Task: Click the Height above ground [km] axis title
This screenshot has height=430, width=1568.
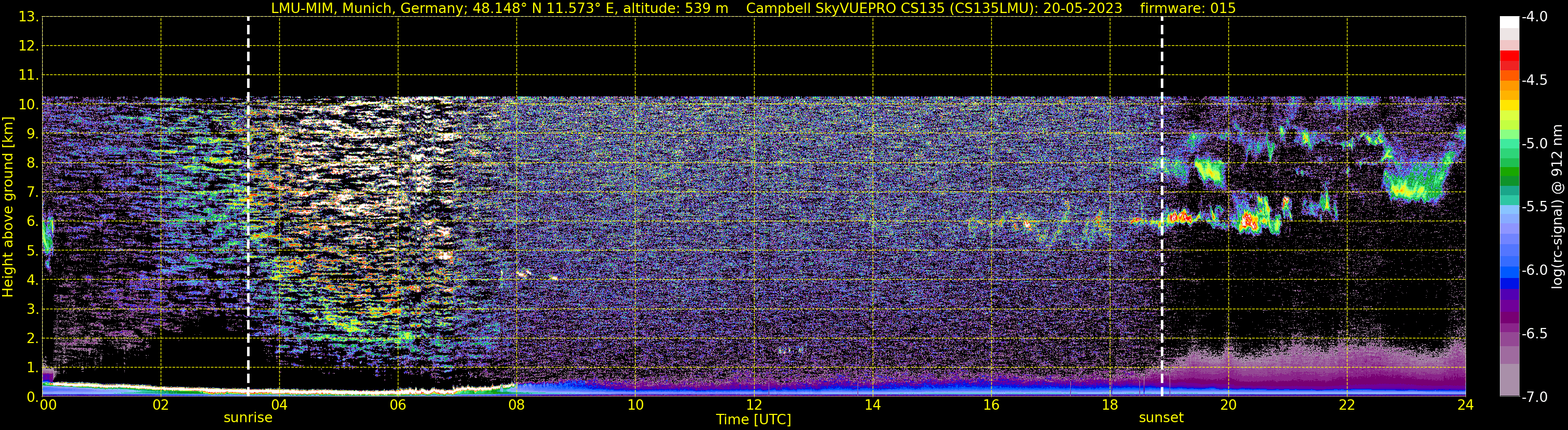Action: (x=8, y=207)
